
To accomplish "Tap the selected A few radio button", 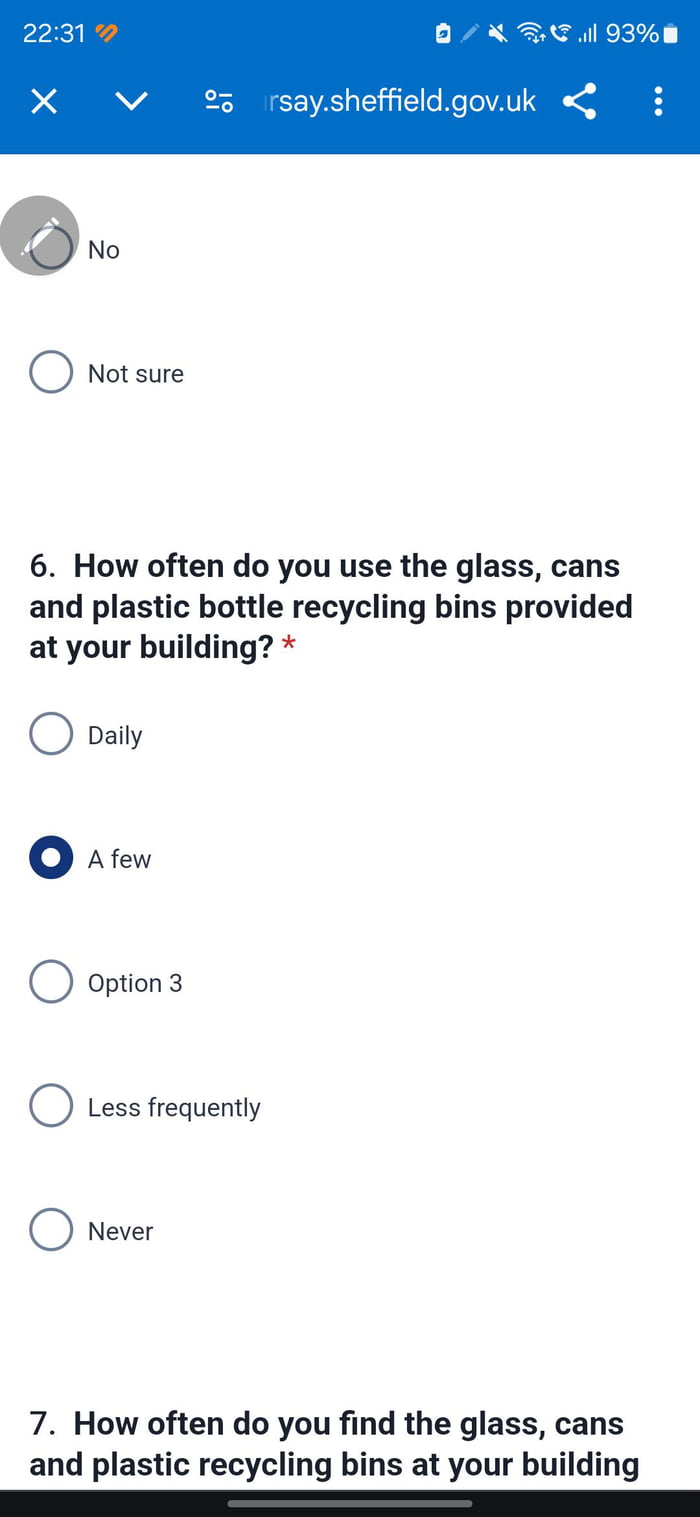I will point(51,857).
